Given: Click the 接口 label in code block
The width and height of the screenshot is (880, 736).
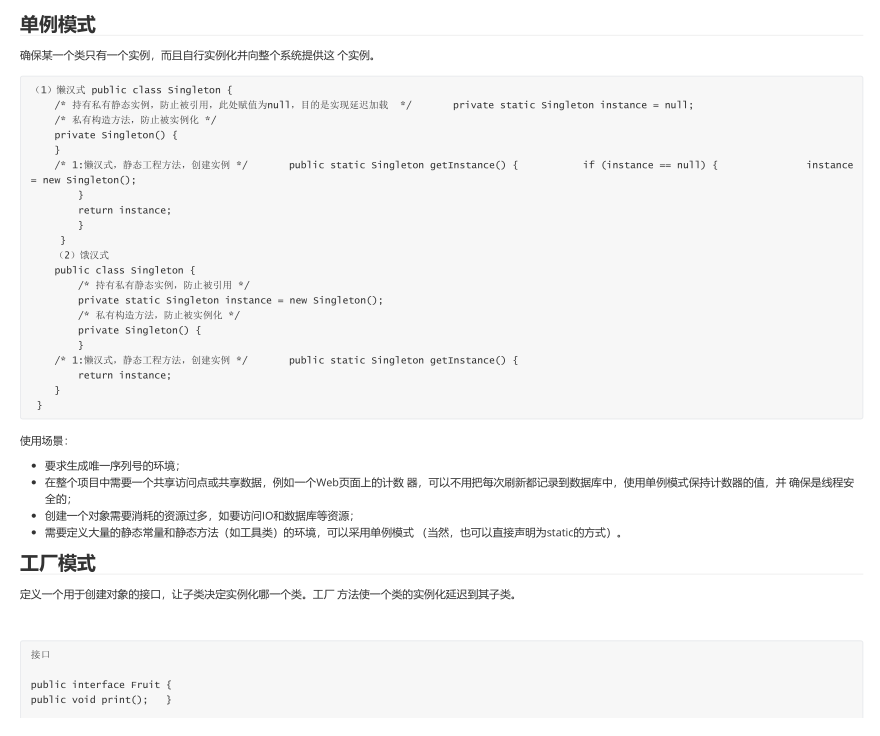Looking at the screenshot, I should (40, 655).
